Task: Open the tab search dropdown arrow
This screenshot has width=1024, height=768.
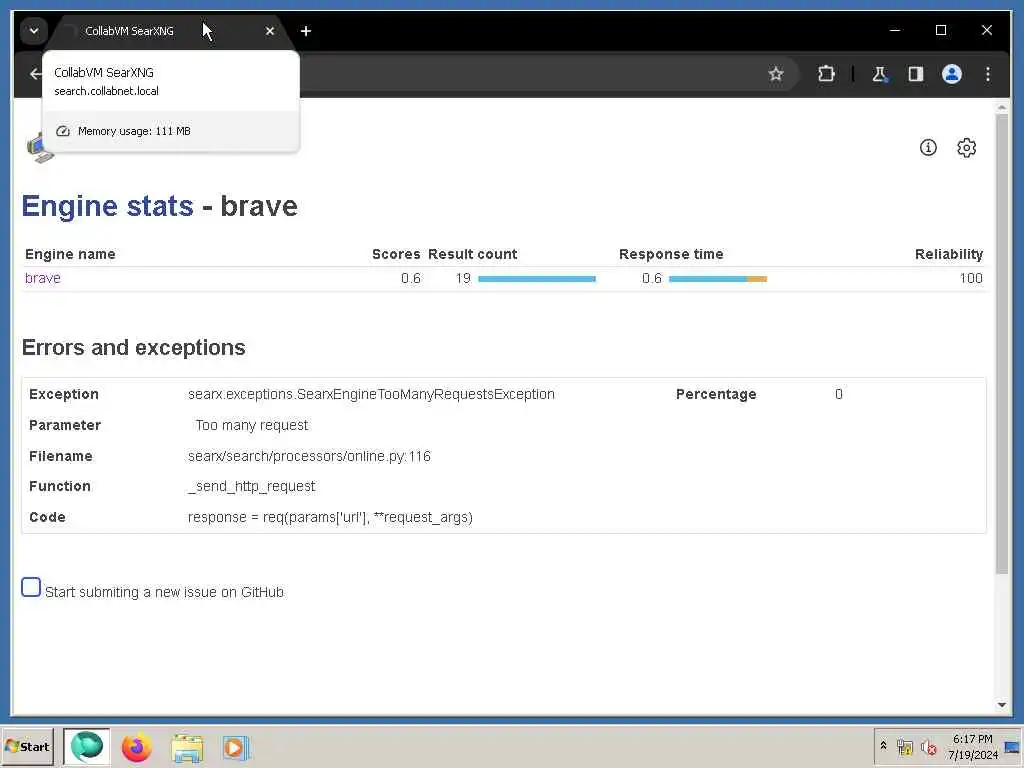Action: coord(33,31)
